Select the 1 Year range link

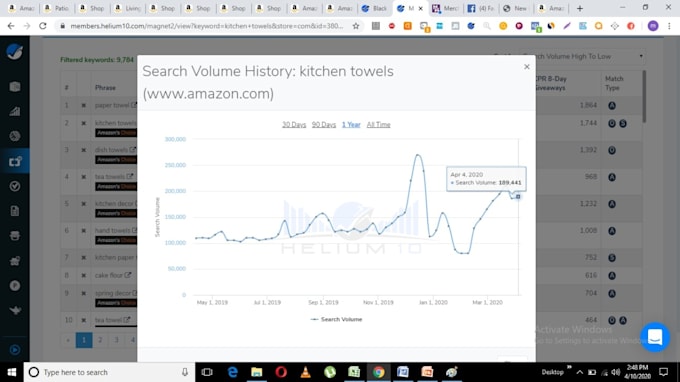pos(351,125)
